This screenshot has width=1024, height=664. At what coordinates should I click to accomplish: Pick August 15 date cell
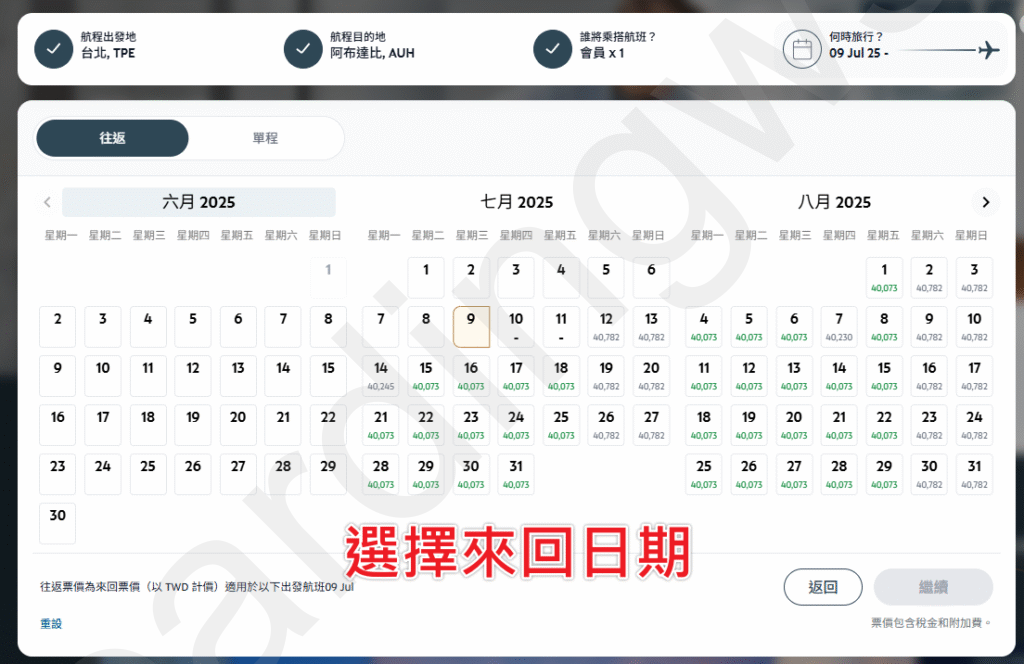[x=884, y=375]
